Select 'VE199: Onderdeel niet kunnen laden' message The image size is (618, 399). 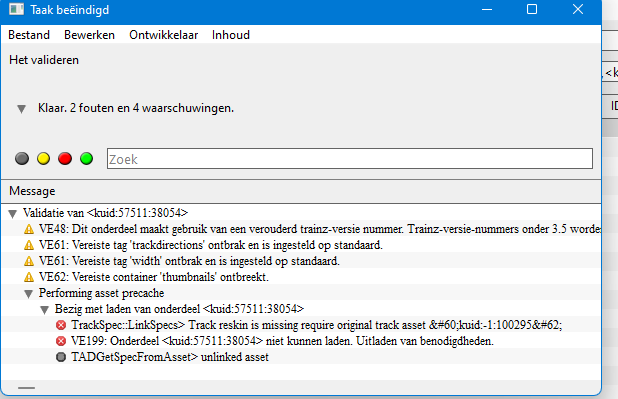(282, 341)
